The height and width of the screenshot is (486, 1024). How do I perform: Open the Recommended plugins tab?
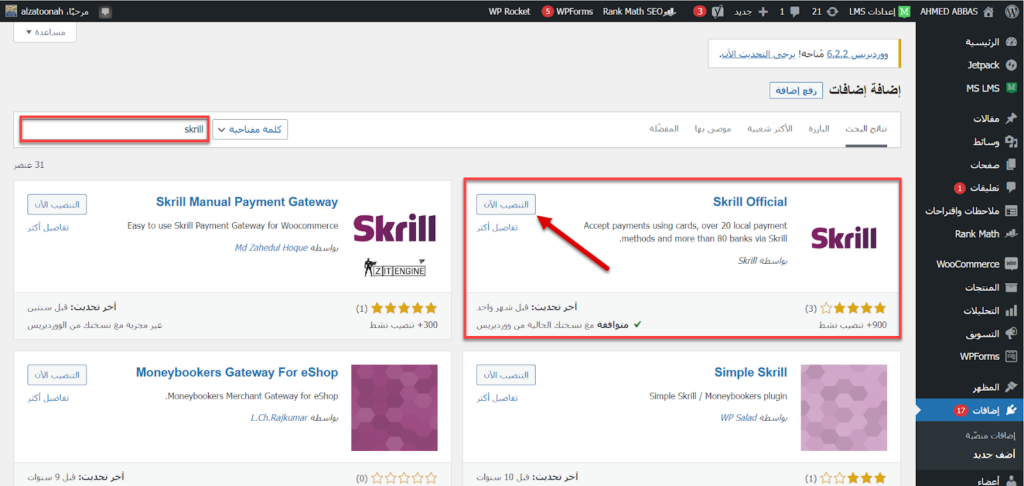712,130
